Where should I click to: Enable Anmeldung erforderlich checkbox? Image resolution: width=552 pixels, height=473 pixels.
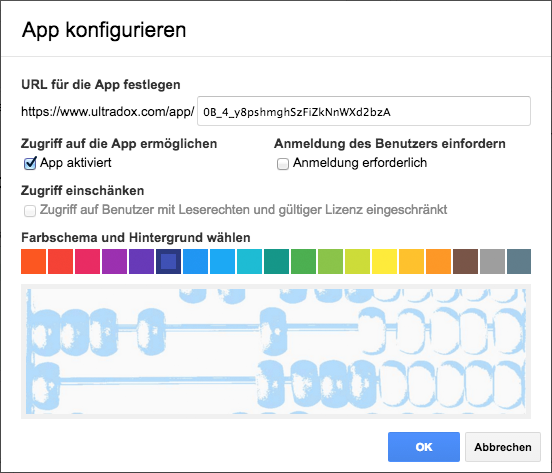(283, 164)
